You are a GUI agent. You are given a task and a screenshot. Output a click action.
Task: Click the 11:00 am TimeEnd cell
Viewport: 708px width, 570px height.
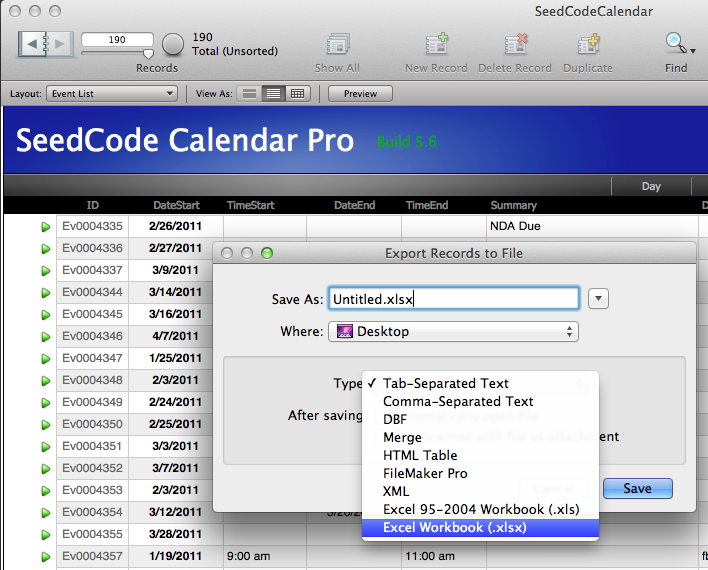click(x=443, y=556)
